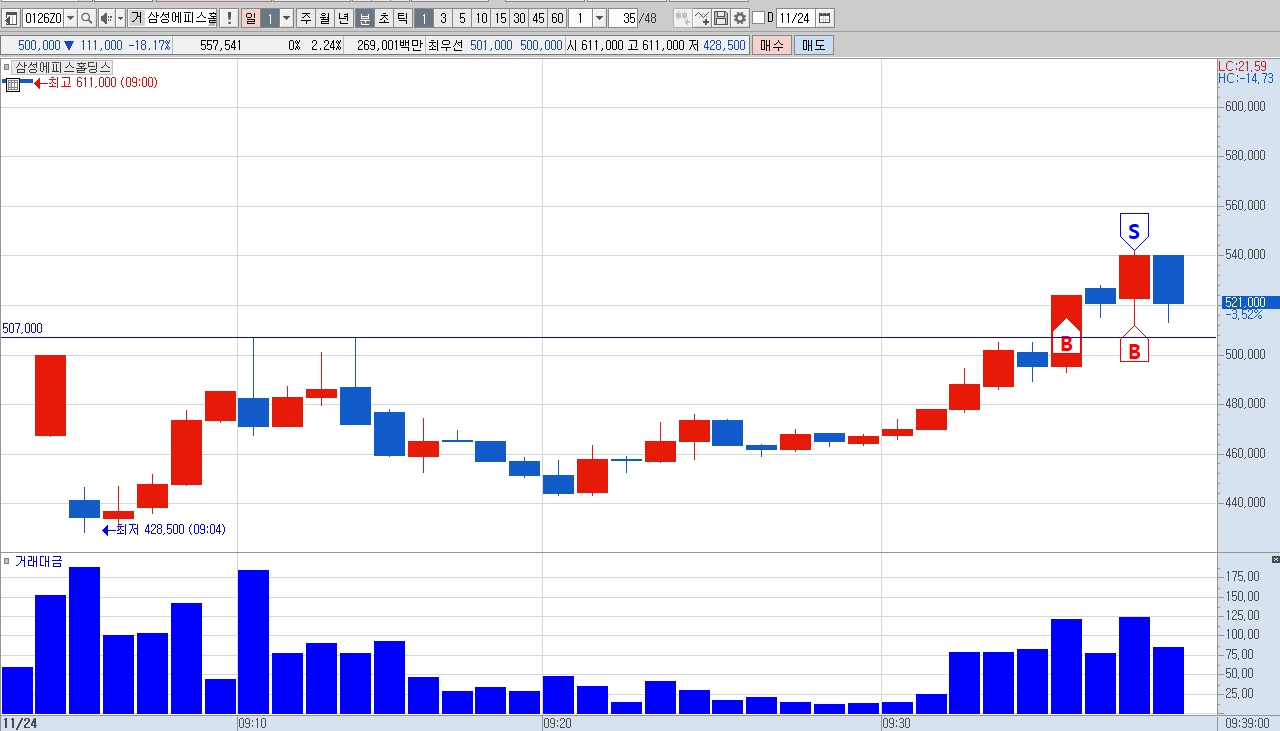Click the stock code input 0126Z0

click(x=43, y=18)
